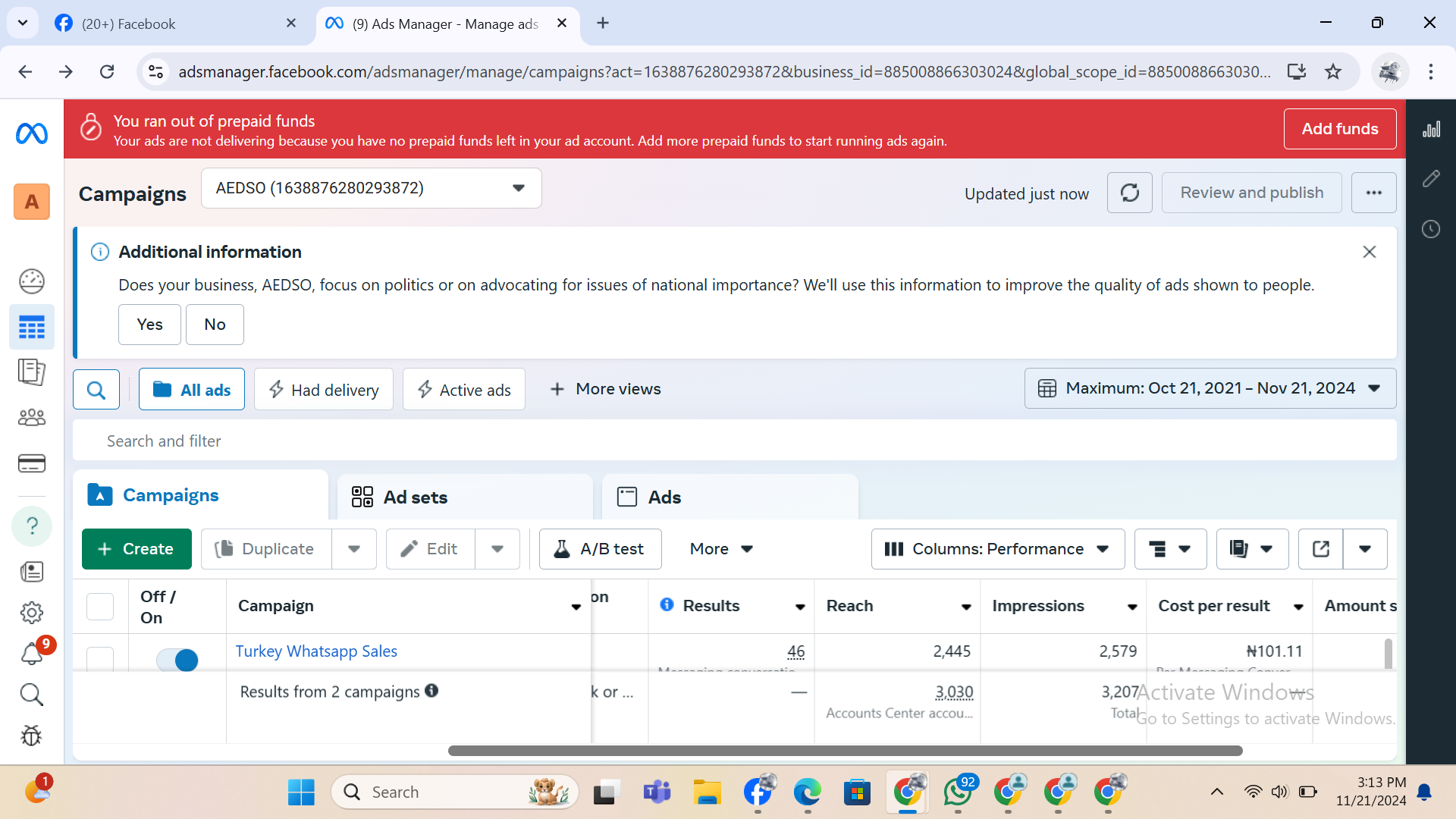Screen dimensions: 1456x819
Task: Open the More dropdown in toolbar
Action: (721, 549)
